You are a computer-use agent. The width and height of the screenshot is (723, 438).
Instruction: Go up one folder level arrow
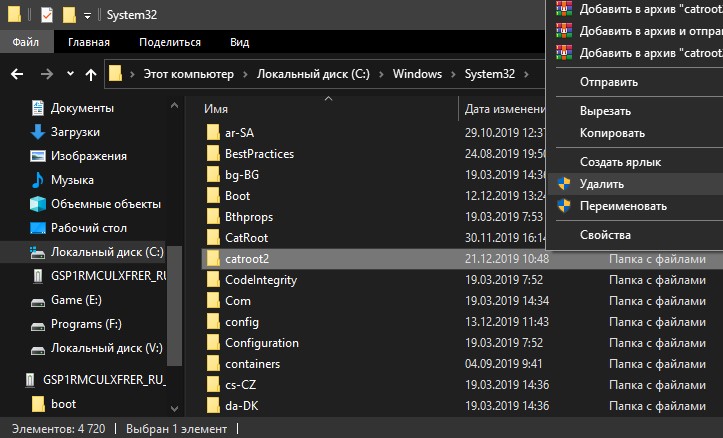(91, 74)
